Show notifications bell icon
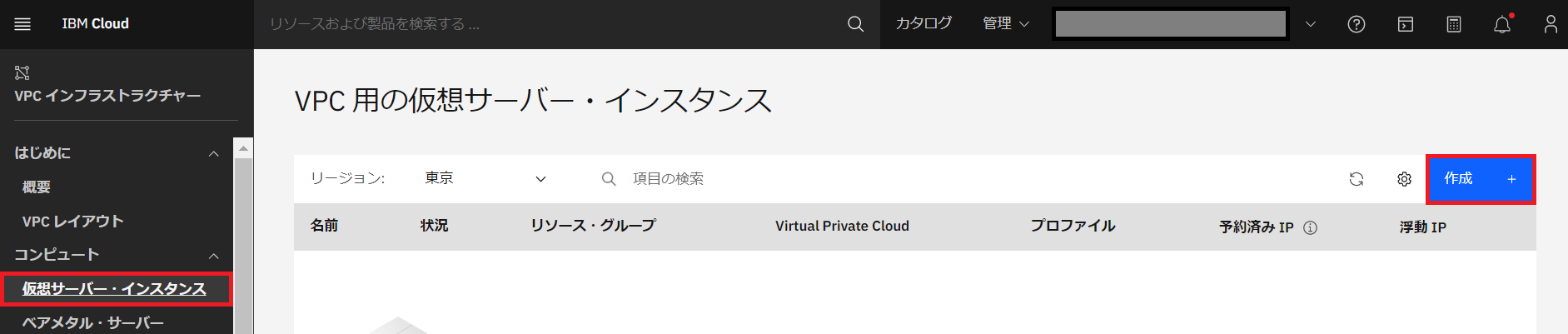The width and height of the screenshot is (1568, 334). pyautogui.click(x=1502, y=24)
